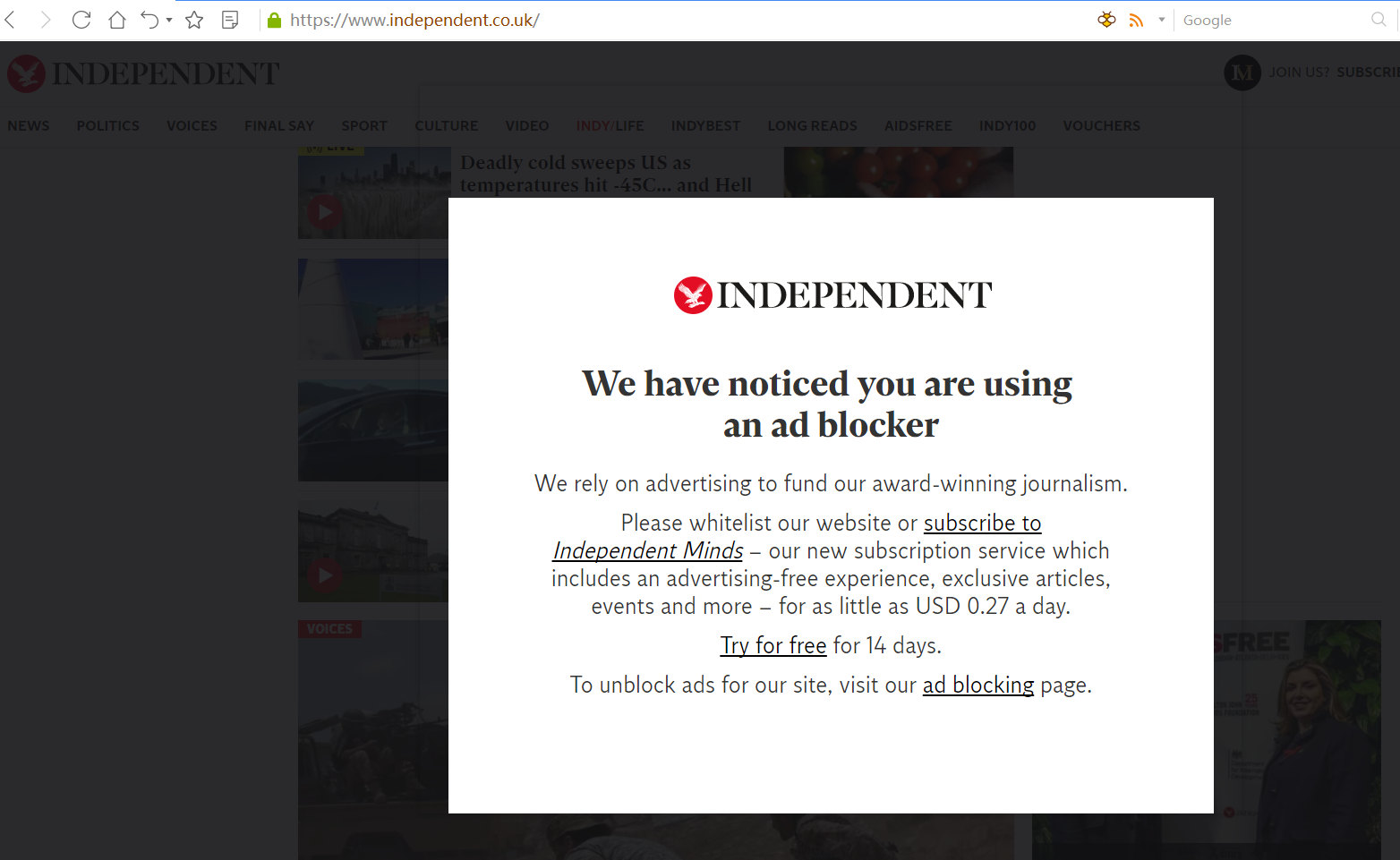Open the white building article thumbnail
The height and width of the screenshot is (860, 1400).
coord(373,310)
